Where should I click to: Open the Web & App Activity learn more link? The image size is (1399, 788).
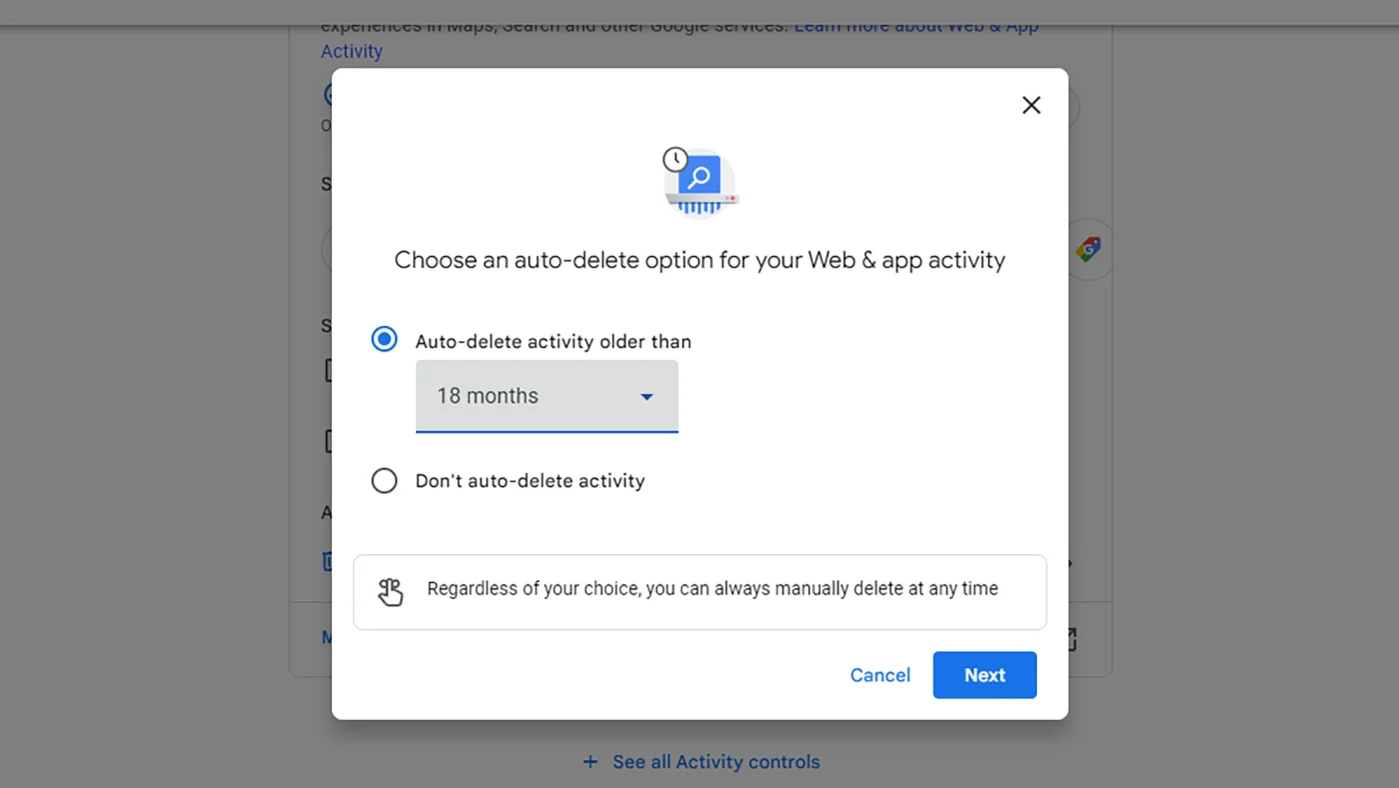pos(915,25)
